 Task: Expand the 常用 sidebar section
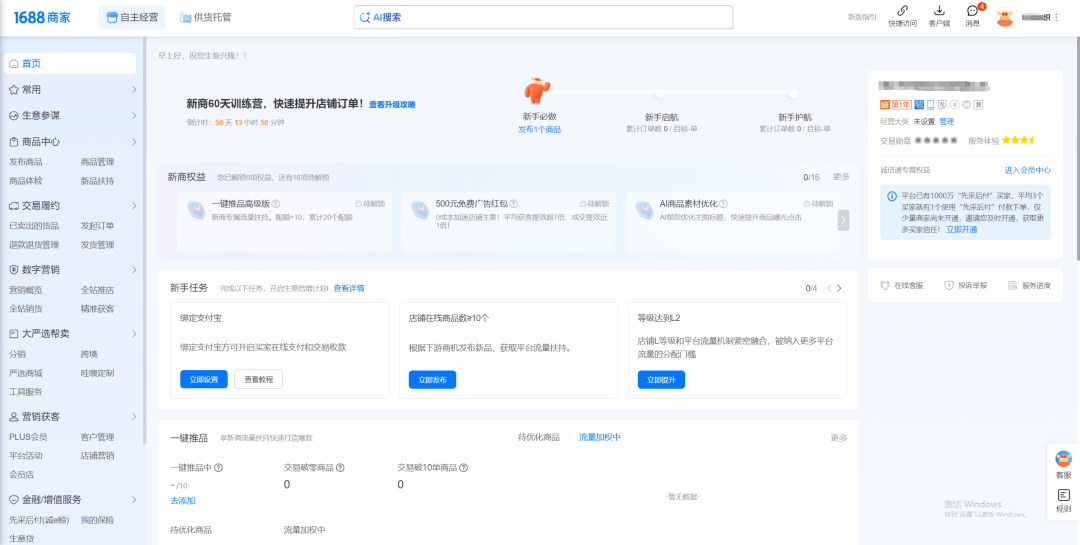[134, 90]
